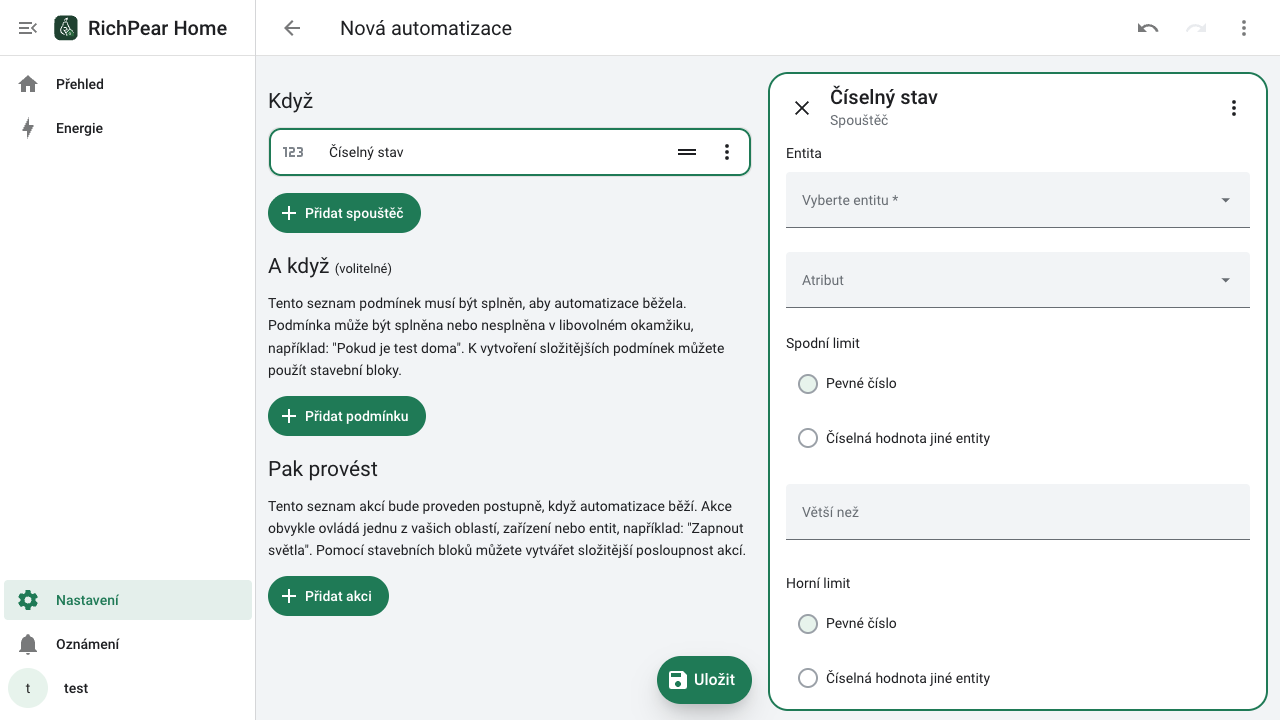Click the Přehled home icon
Screen dimensions: 1280x720
[28, 84]
